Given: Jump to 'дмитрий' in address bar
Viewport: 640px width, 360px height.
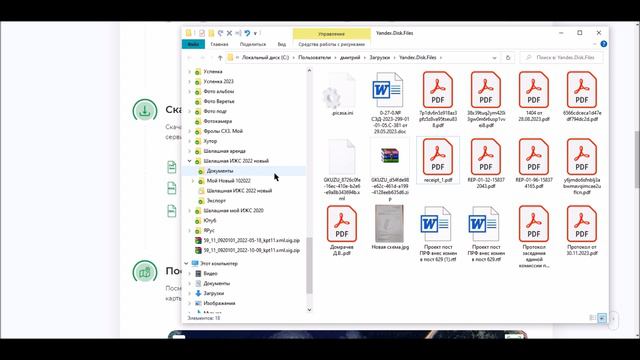Looking at the screenshot, I should point(350,58).
